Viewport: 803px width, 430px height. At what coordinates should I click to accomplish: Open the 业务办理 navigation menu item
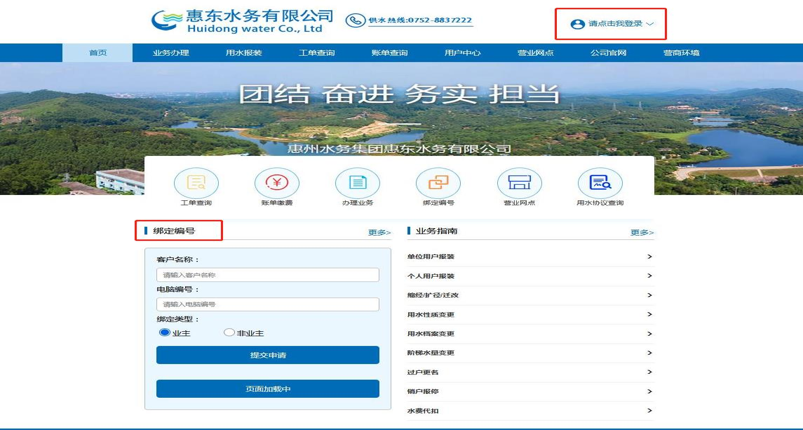(x=171, y=53)
